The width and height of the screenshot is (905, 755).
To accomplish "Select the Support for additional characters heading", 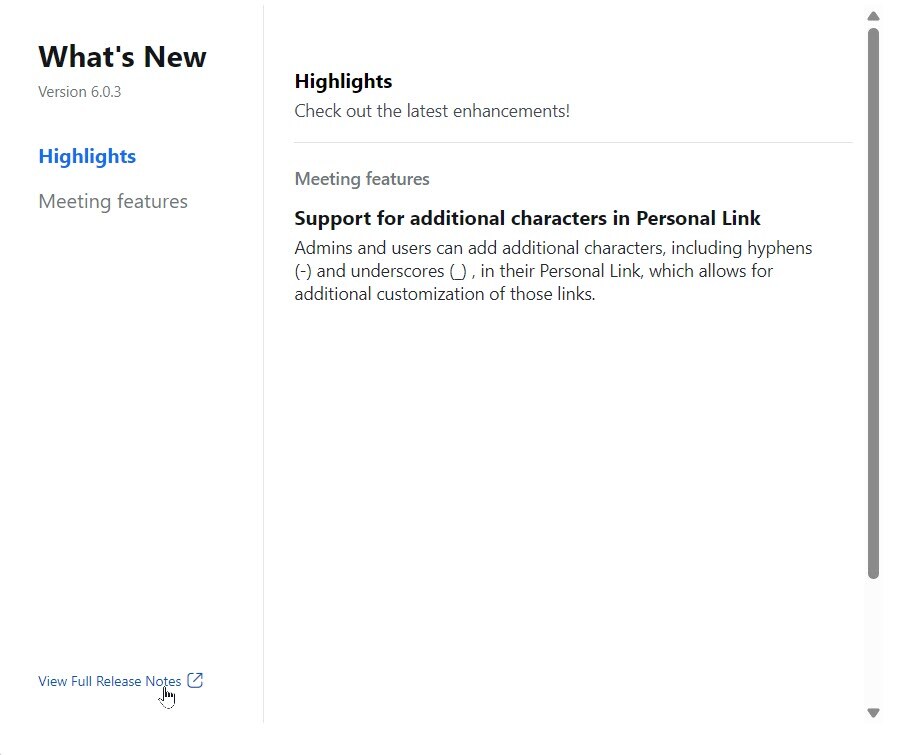I will (x=527, y=218).
